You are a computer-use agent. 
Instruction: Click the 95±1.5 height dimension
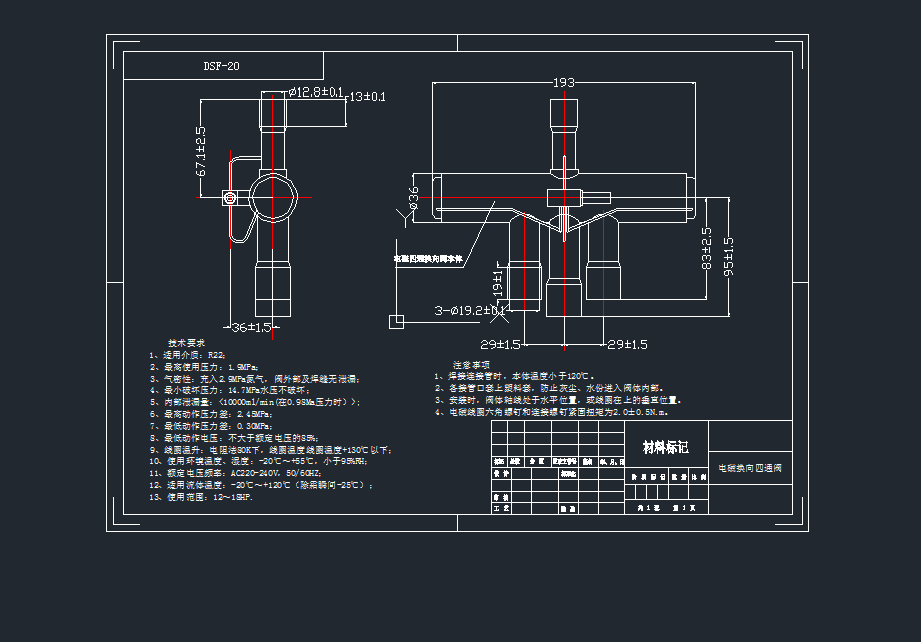[728, 257]
